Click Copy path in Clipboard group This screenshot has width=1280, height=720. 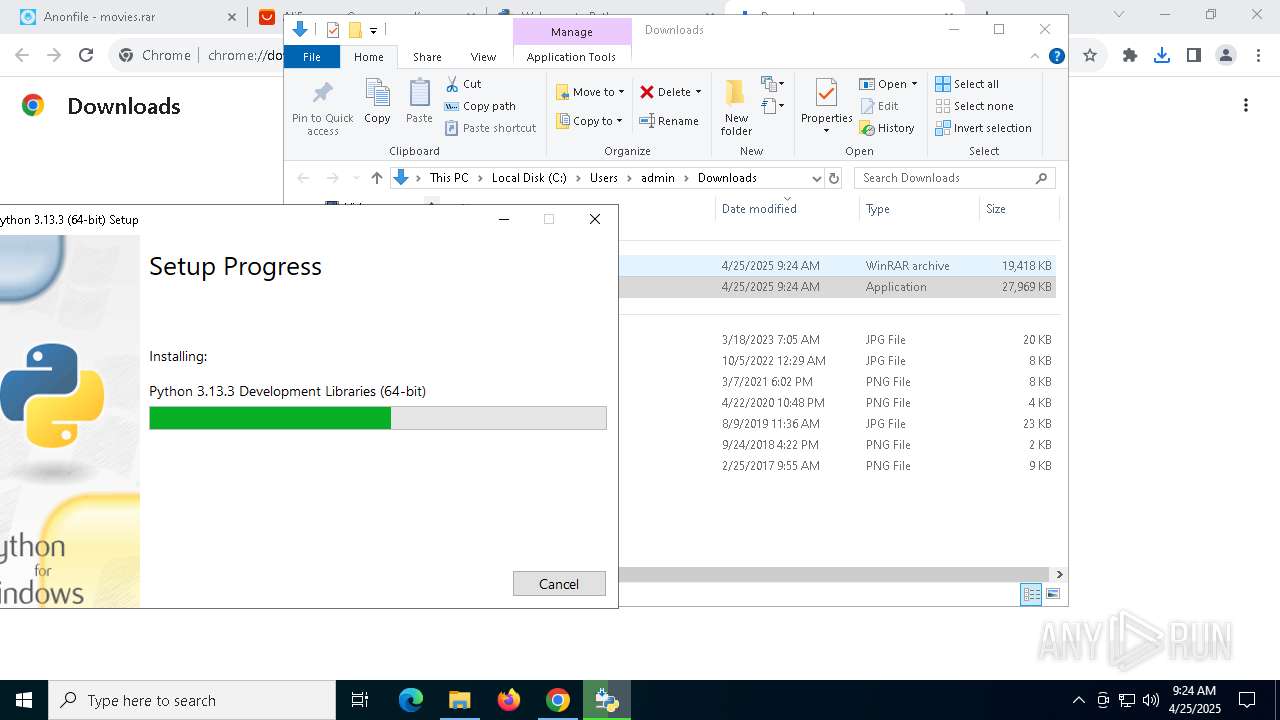click(x=480, y=106)
